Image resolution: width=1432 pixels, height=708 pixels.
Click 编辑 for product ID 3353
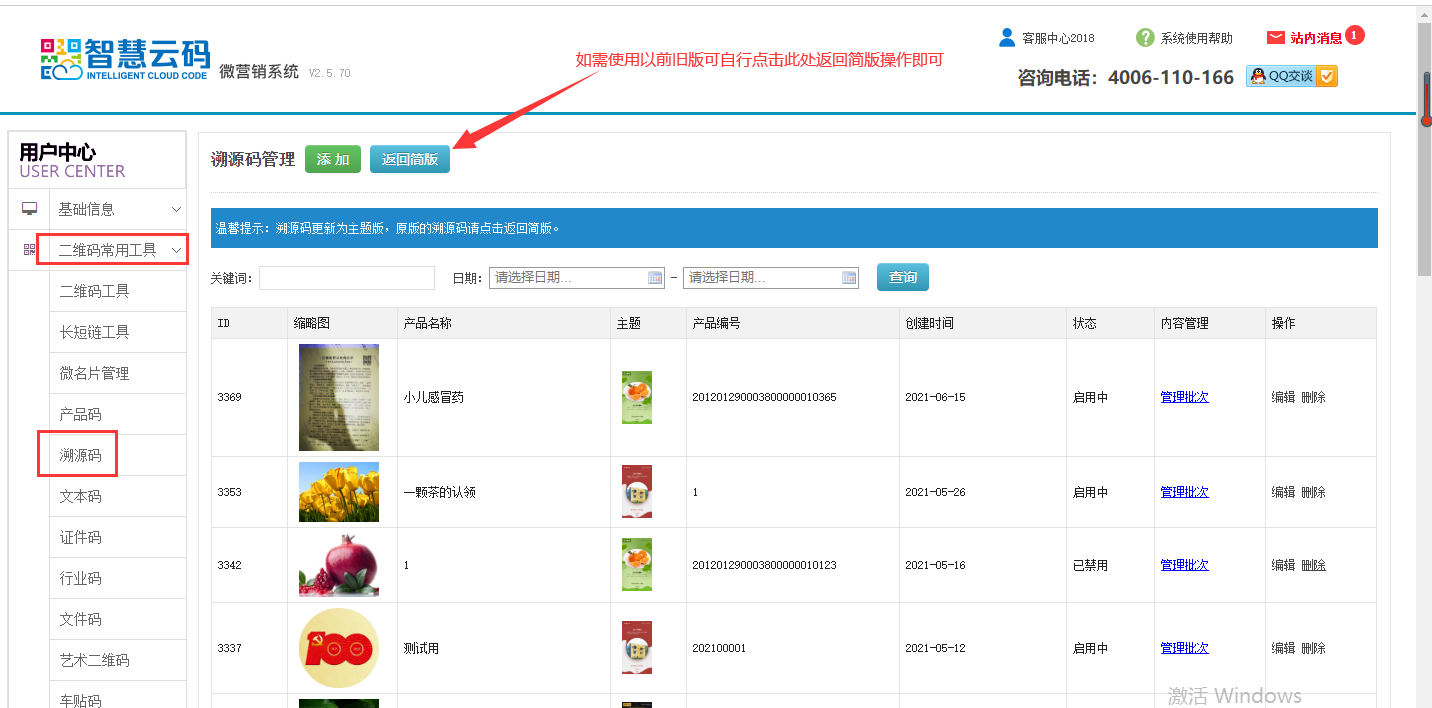[1283, 492]
